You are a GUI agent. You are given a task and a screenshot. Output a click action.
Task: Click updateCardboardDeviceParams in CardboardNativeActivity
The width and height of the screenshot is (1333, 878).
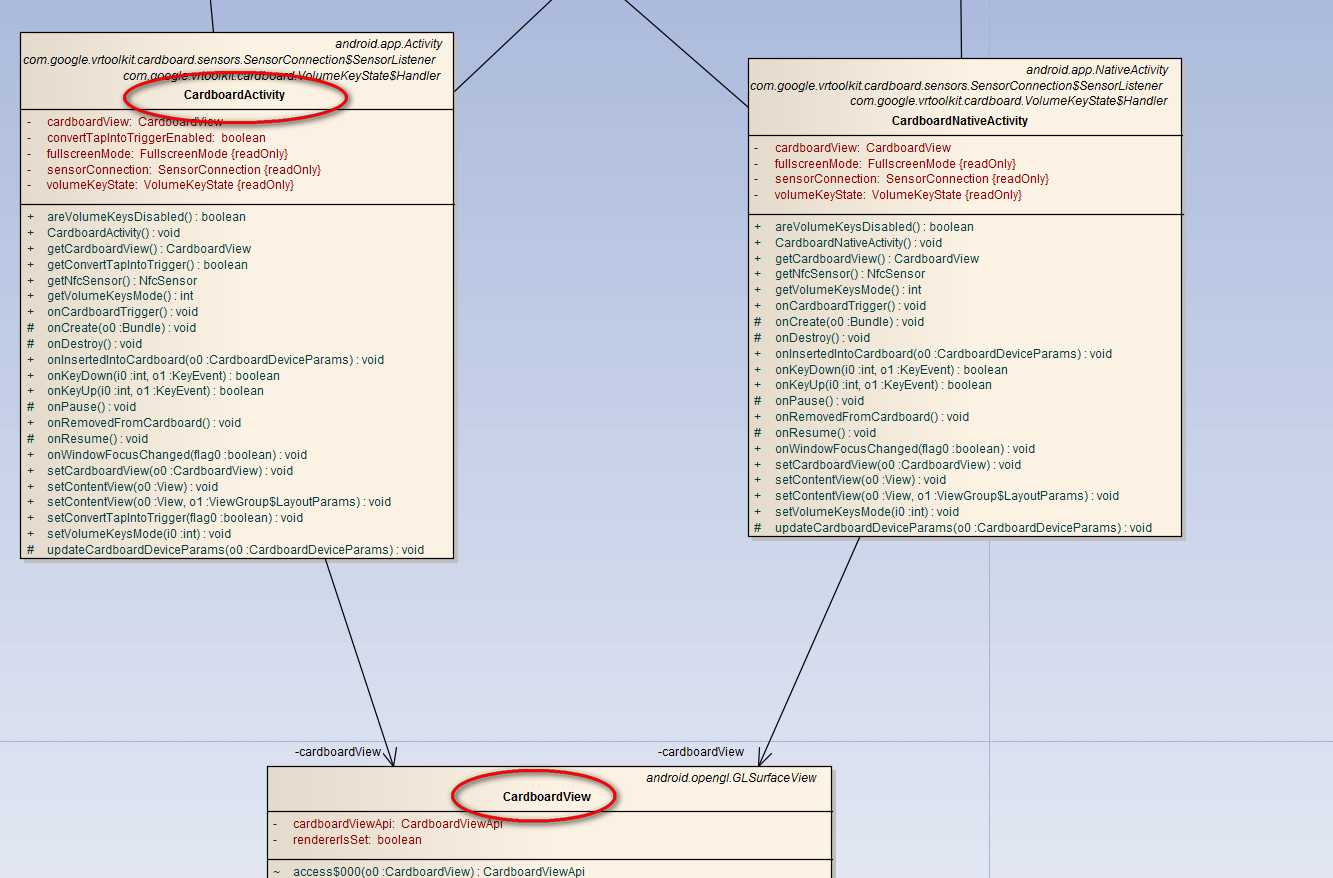click(963, 528)
